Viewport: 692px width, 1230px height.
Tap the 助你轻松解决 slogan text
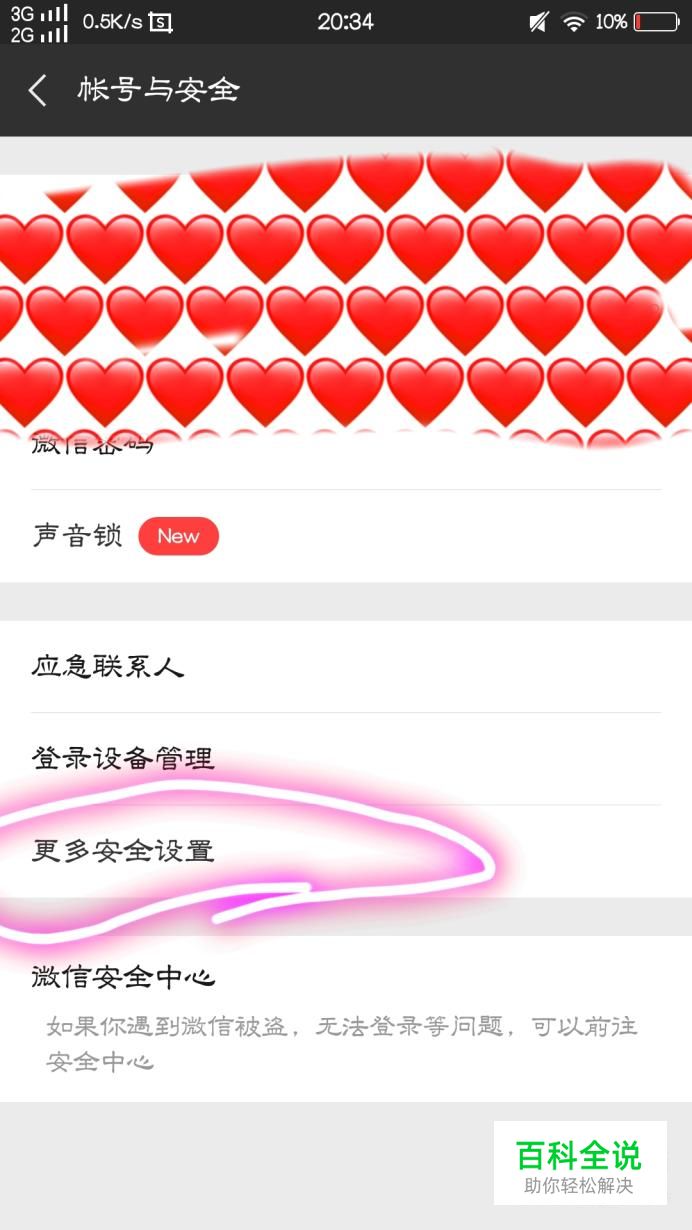pos(579,1187)
